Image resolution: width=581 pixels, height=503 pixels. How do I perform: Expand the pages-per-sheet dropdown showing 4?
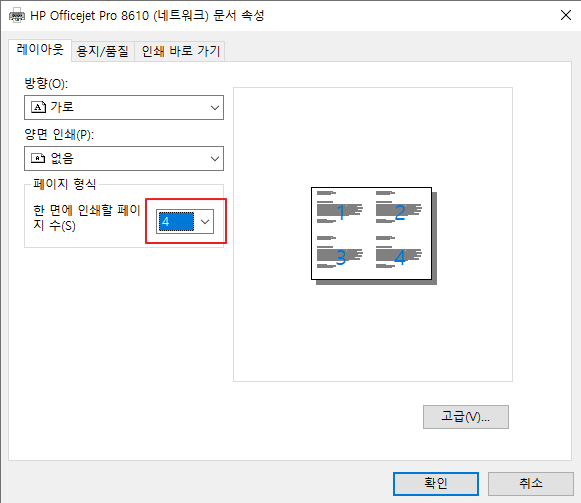point(185,222)
